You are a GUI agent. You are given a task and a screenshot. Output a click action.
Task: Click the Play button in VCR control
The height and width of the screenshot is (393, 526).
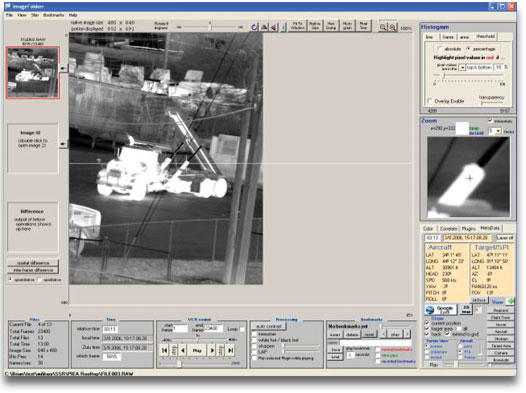pos(197,350)
